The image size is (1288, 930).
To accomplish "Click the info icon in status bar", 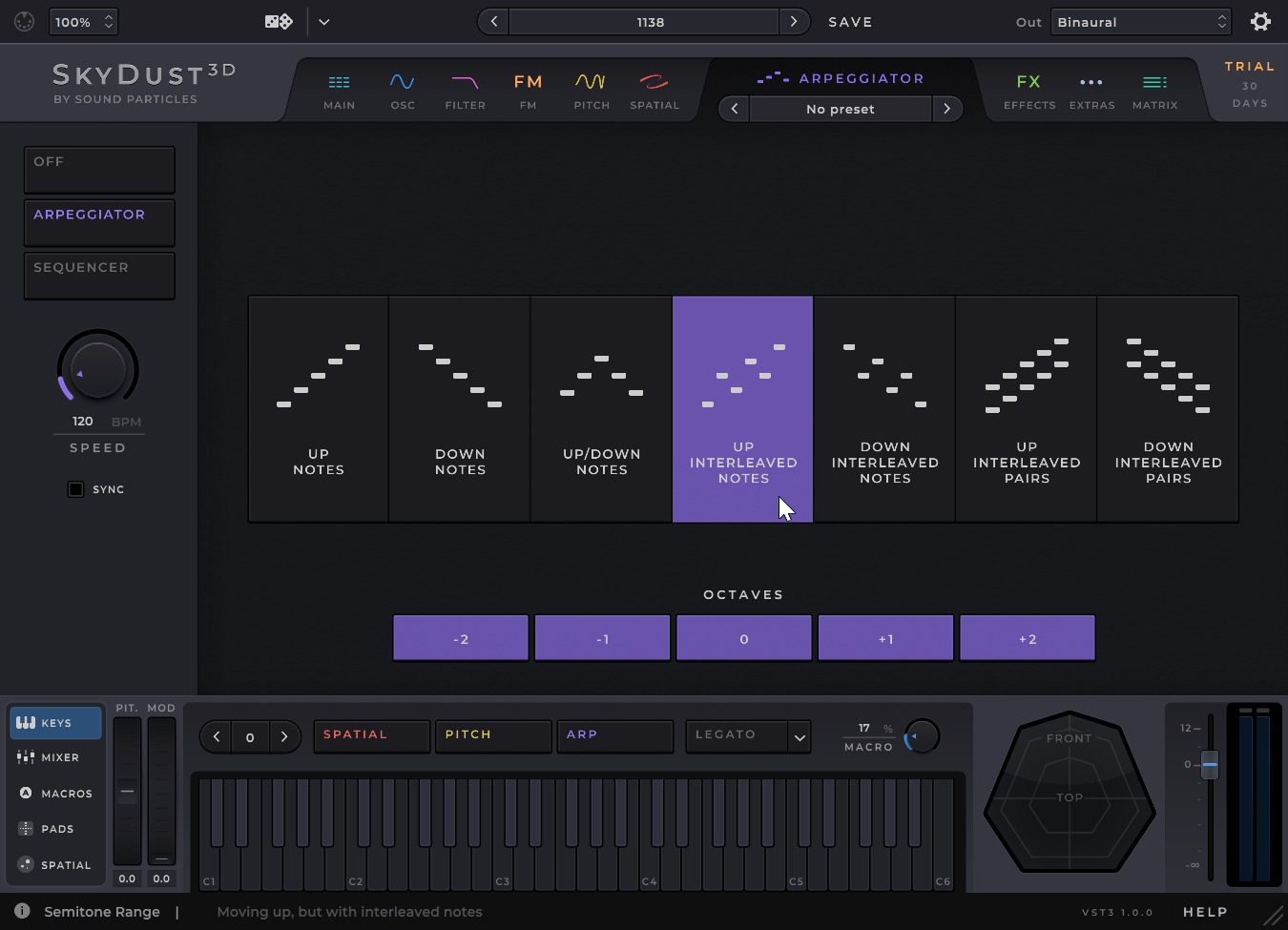I will coord(22,911).
